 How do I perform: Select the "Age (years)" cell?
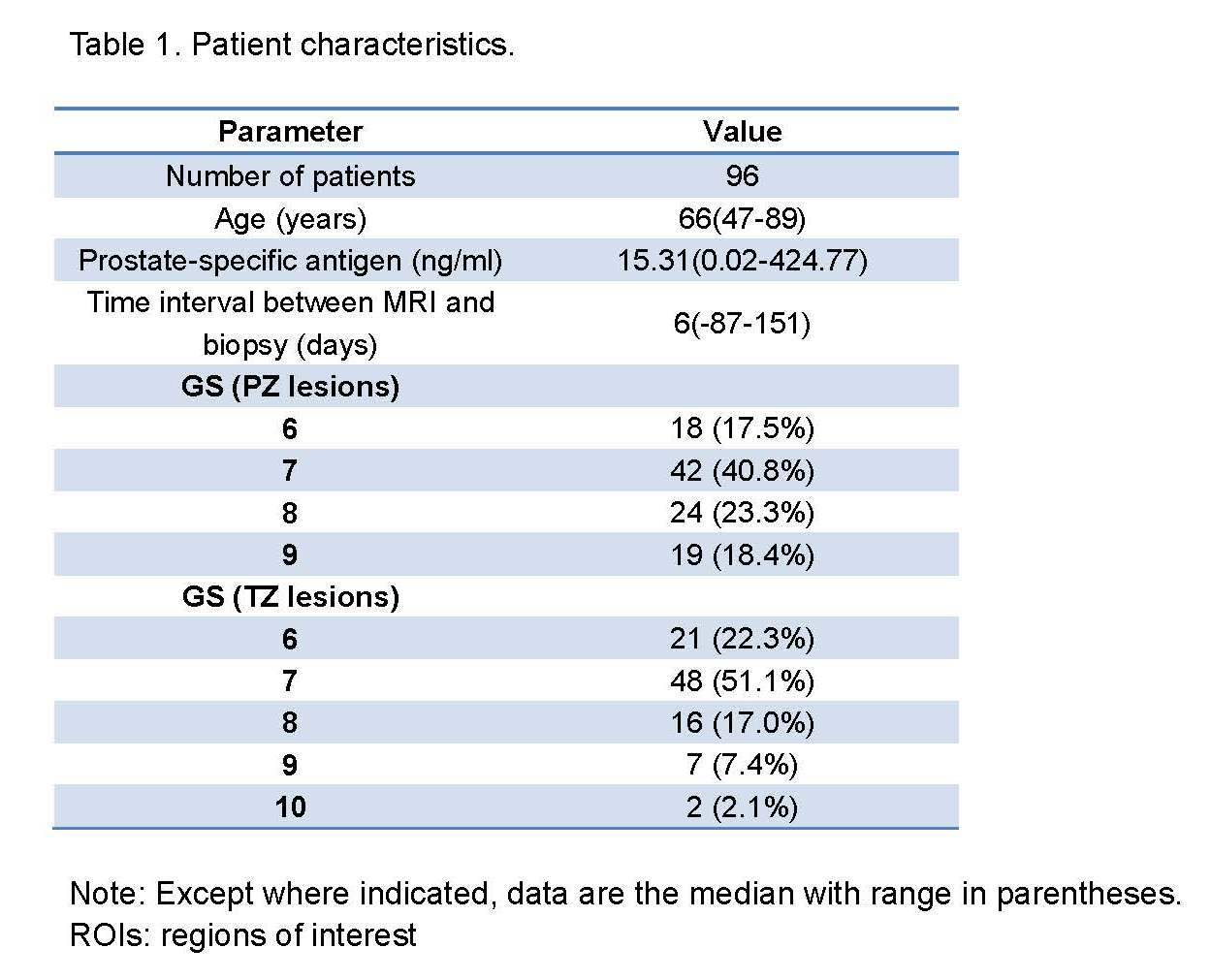coord(290,218)
